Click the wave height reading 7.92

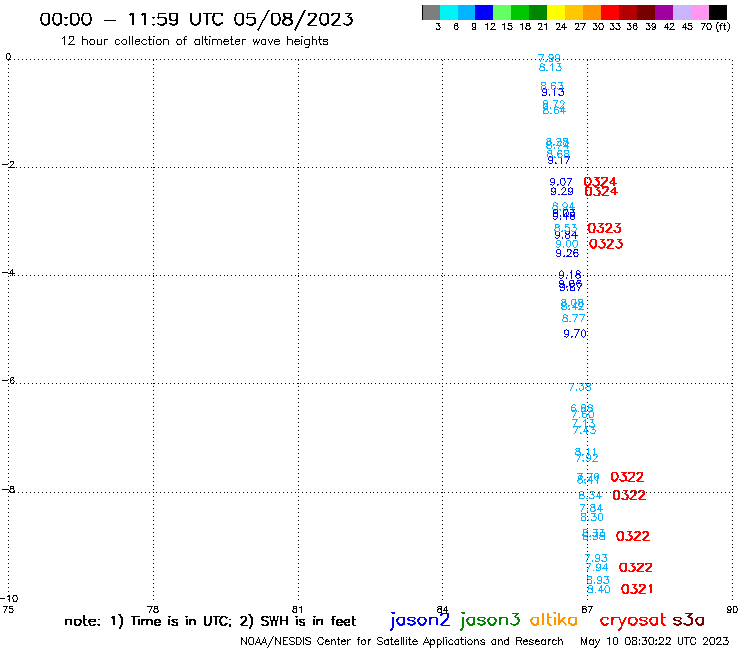(587, 458)
